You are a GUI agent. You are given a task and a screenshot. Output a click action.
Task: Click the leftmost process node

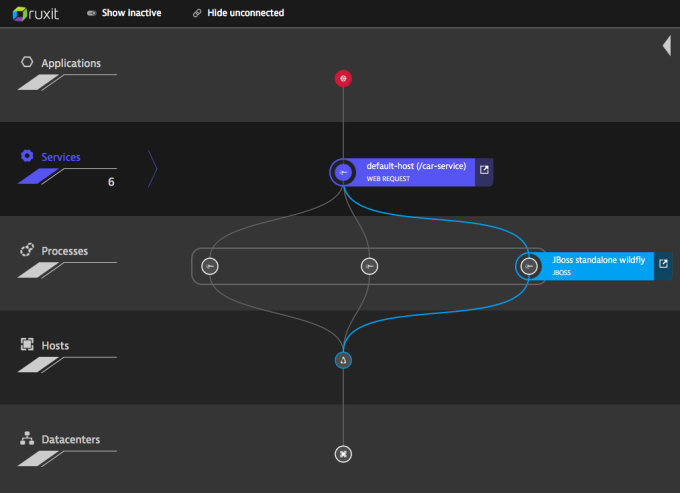(x=210, y=266)
